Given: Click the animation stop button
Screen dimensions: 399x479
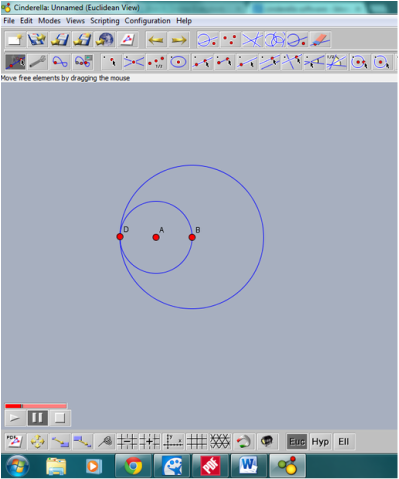Looking at the screenshot, I should tap(60, 418).
